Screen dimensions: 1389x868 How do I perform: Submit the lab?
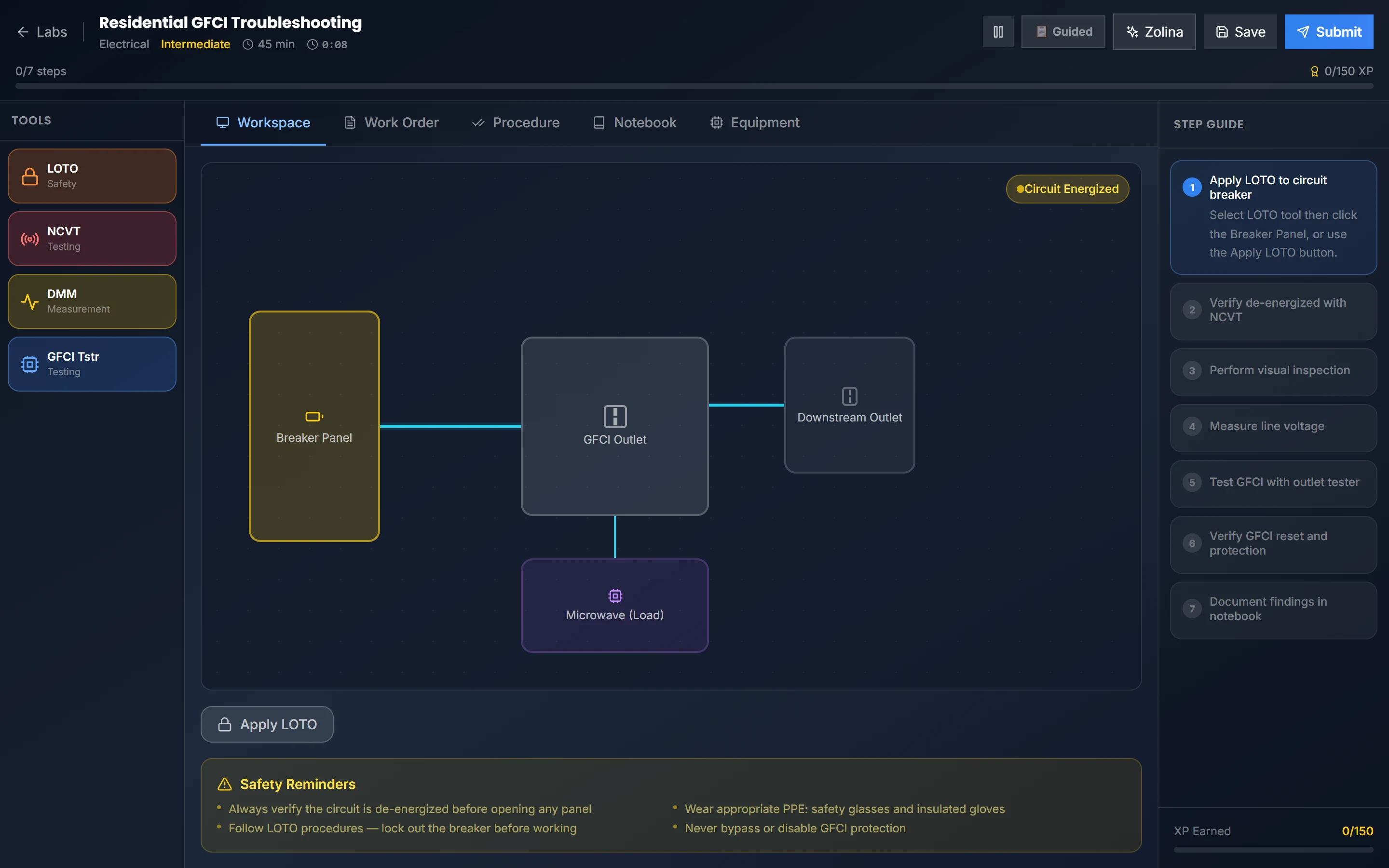click(1329, 31)
